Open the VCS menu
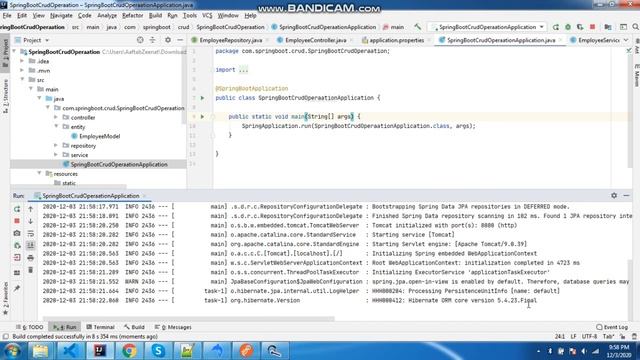640x360 pixels. pyautogui.click(x=207, y=16)
